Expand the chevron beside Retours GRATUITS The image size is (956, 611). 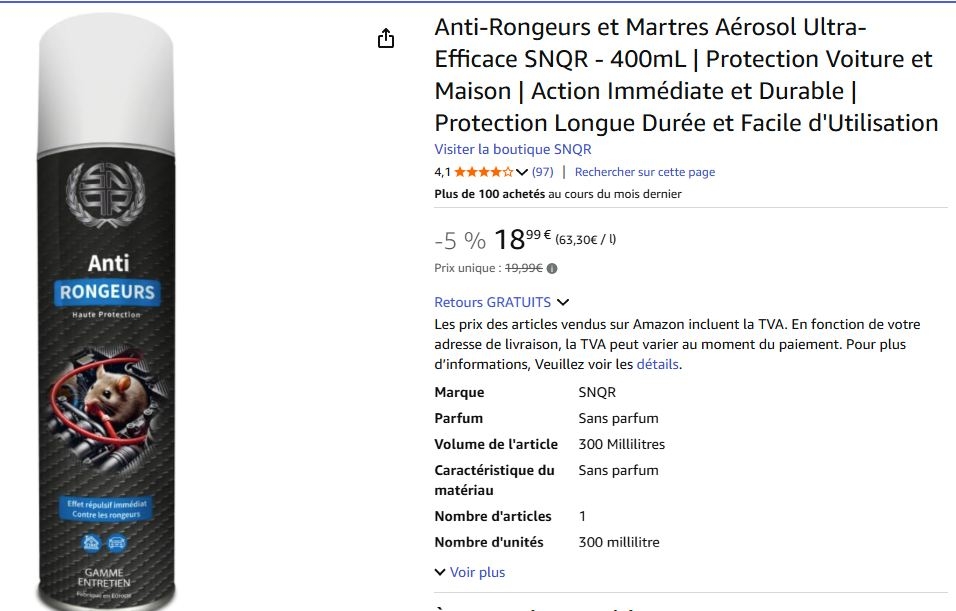pyautogui.click(x=562, y=302)
